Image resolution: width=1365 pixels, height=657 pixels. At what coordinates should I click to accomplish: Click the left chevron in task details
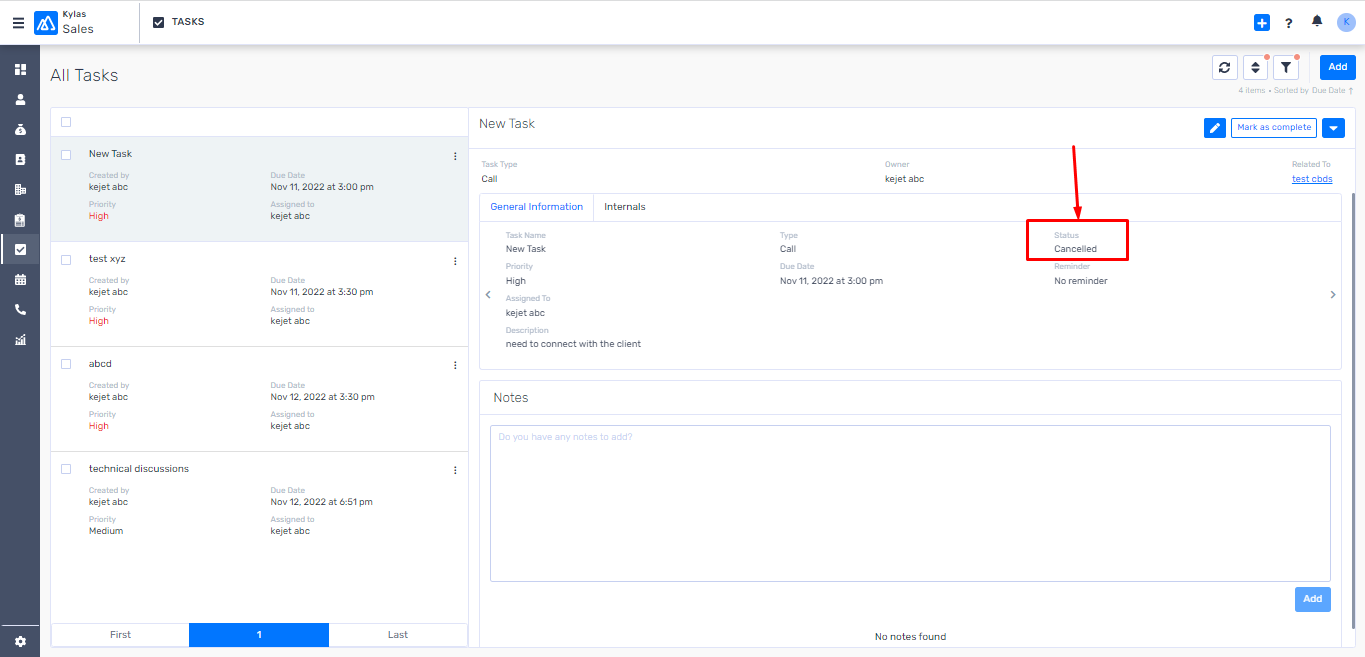[x=488, y=295]
